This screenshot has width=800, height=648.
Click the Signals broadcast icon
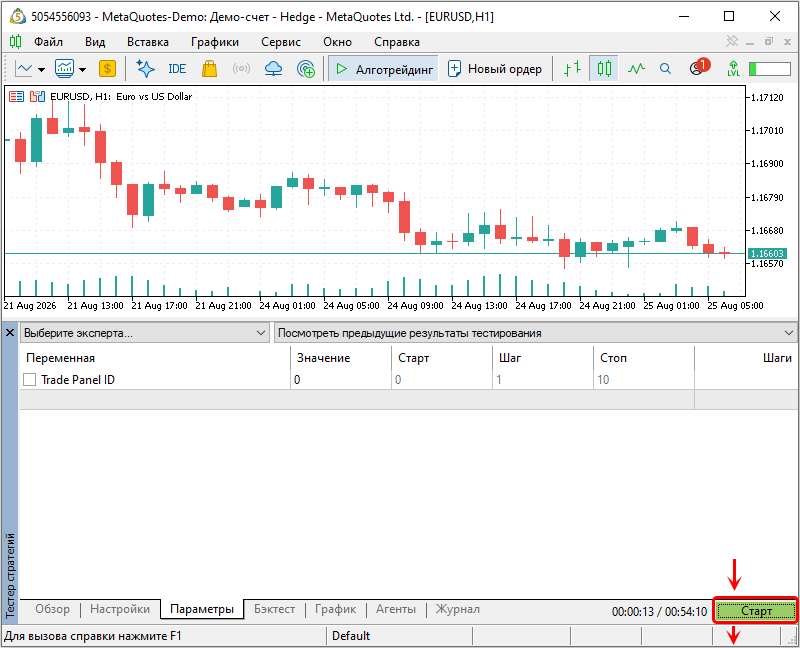[x=241, y=68]
